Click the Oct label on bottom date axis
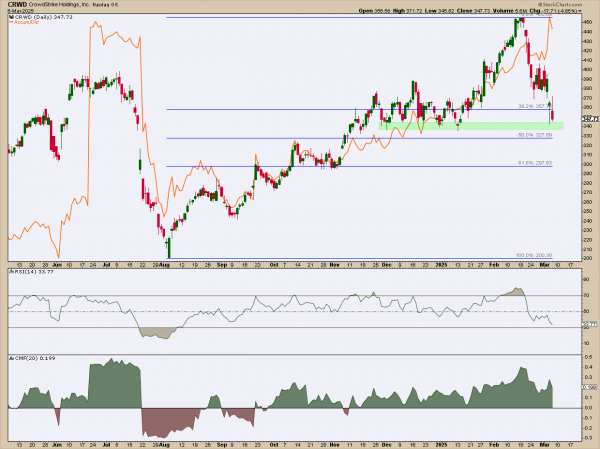Image resolution: width=600 pixels, height=449 pixels. coord(274,445)
